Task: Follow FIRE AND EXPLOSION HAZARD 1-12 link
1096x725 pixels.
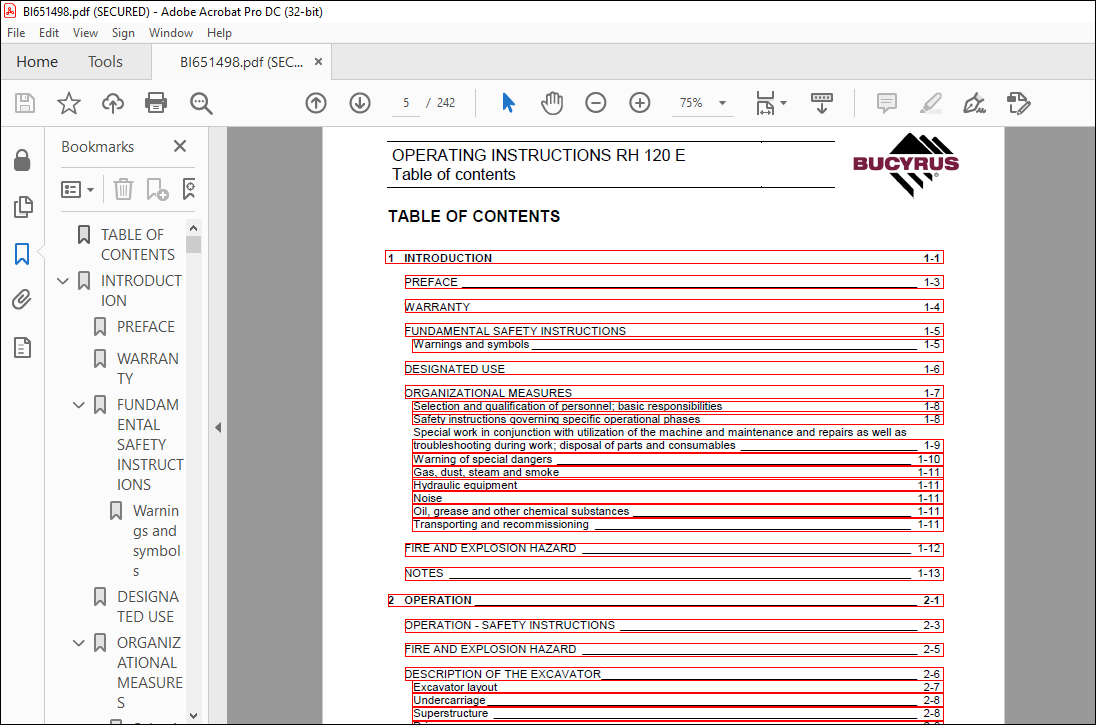Action: tap(674, 549)
